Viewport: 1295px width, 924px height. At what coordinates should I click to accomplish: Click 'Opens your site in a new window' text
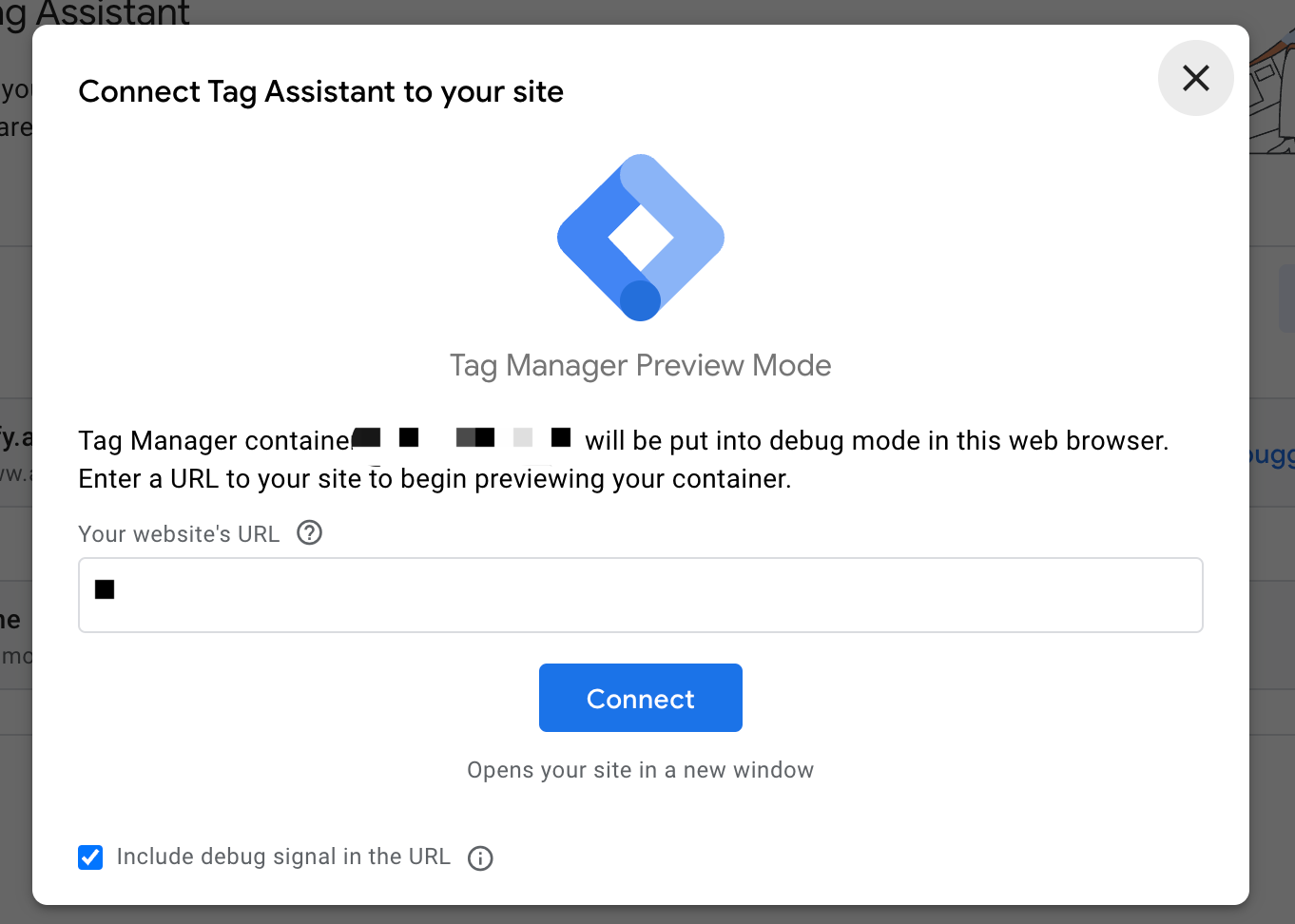pyautogui.click(x=640, y=770)
